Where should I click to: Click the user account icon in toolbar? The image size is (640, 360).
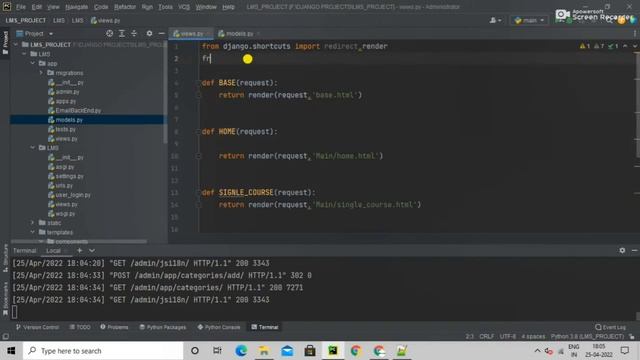click(x=495, y=20)
